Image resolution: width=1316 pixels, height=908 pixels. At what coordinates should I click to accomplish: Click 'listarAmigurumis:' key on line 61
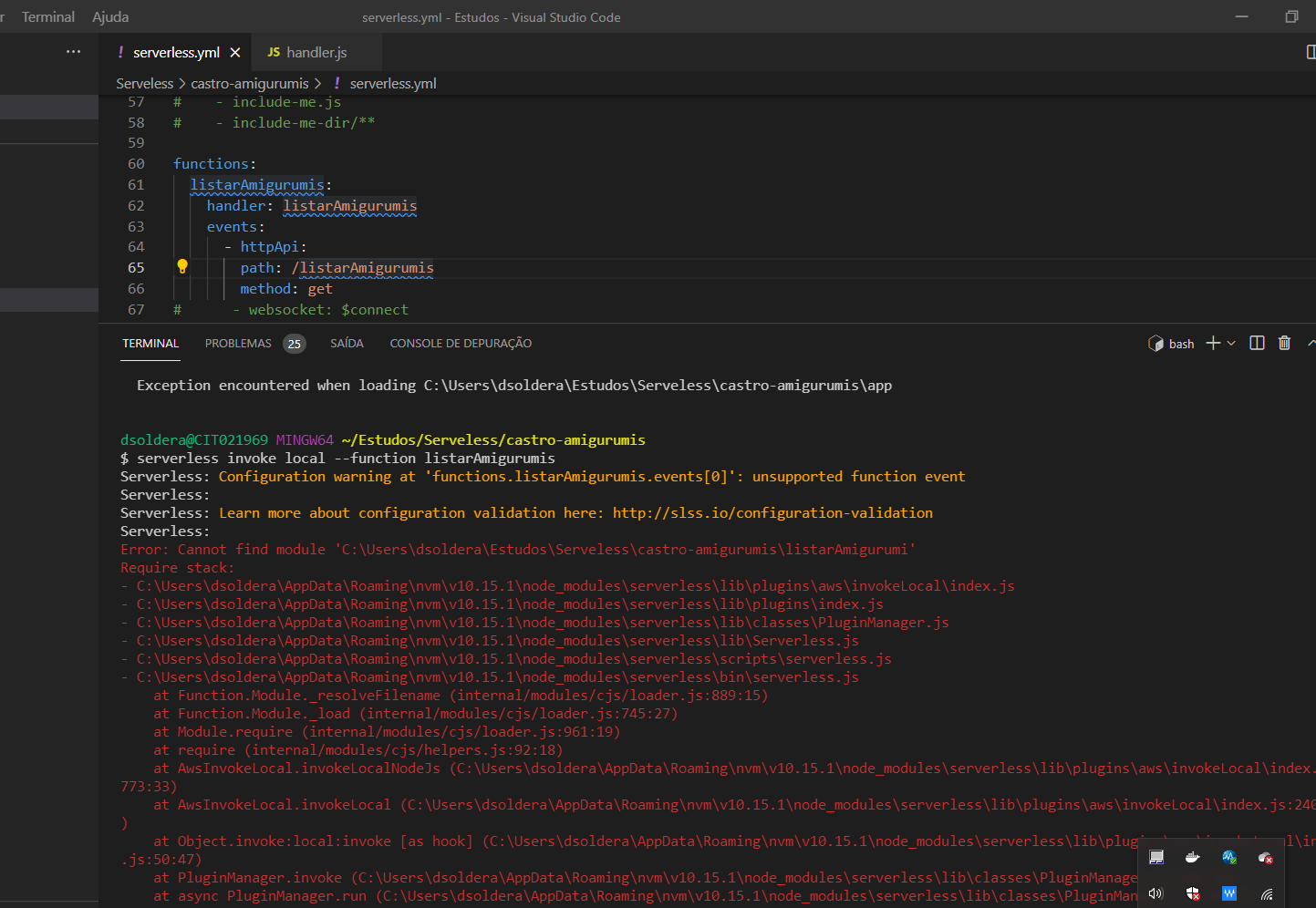(261, 185)
